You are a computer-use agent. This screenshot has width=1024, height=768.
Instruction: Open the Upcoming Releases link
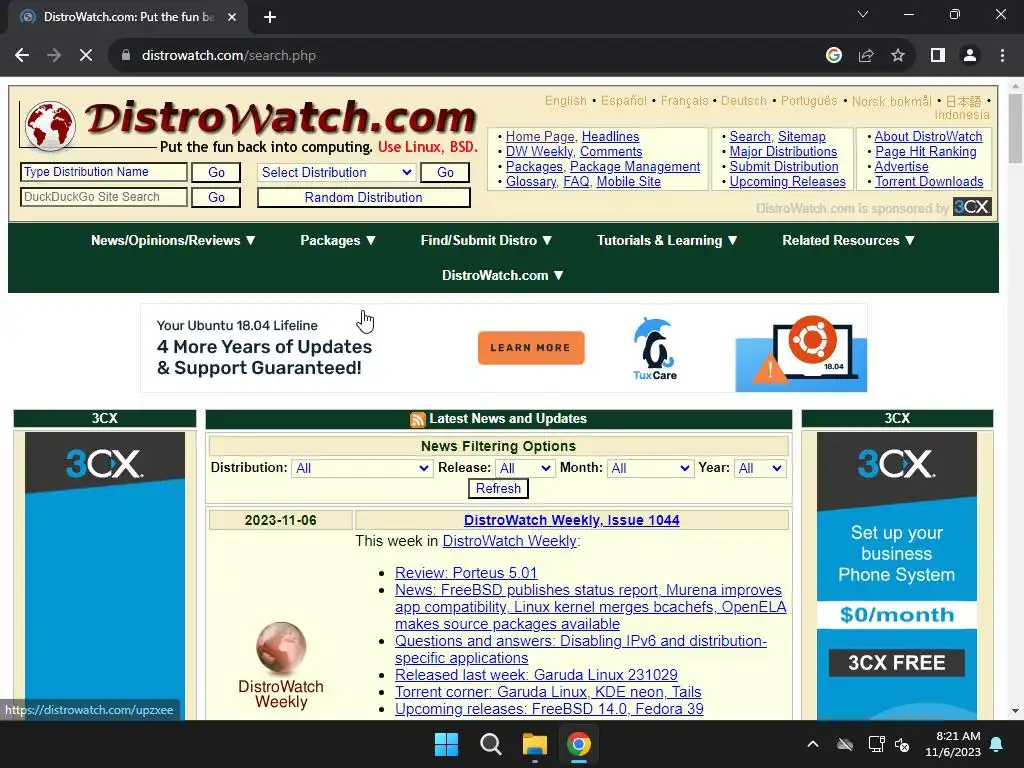point(788,182)
